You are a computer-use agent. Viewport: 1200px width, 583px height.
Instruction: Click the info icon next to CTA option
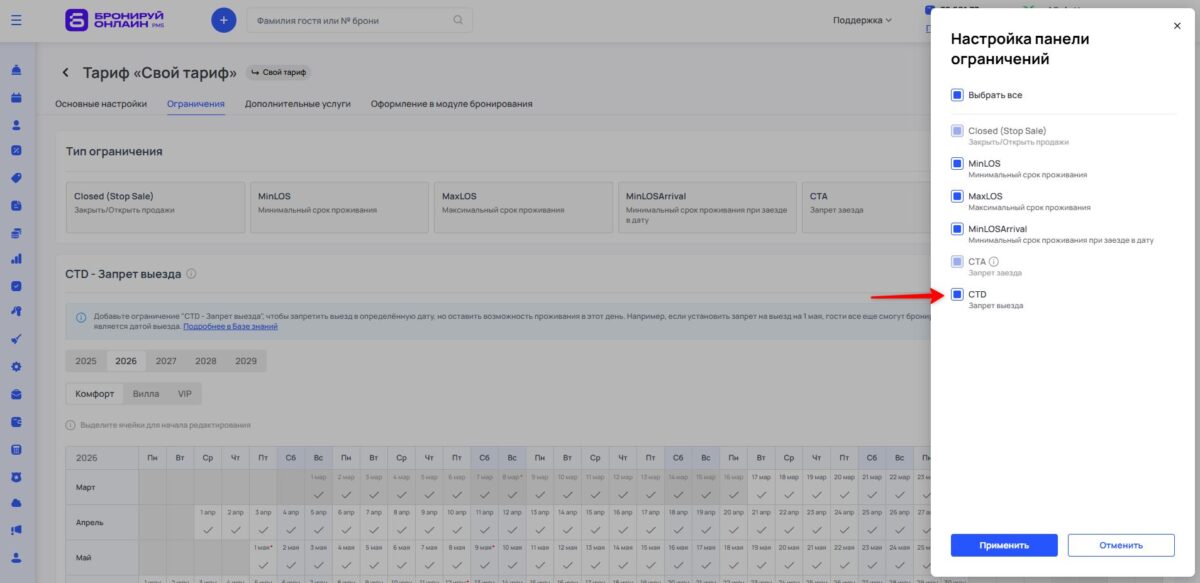tap(995, 261)
